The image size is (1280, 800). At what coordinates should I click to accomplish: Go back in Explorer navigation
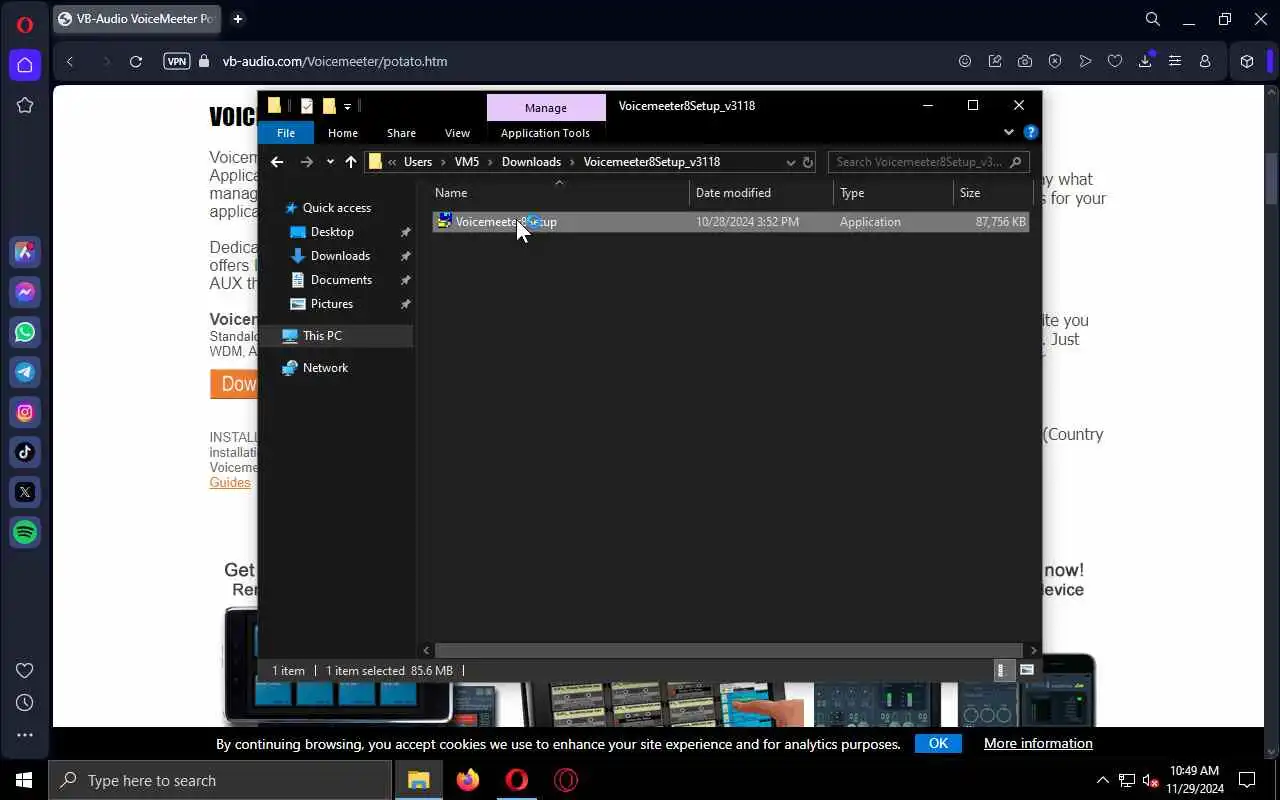[277, 162]
